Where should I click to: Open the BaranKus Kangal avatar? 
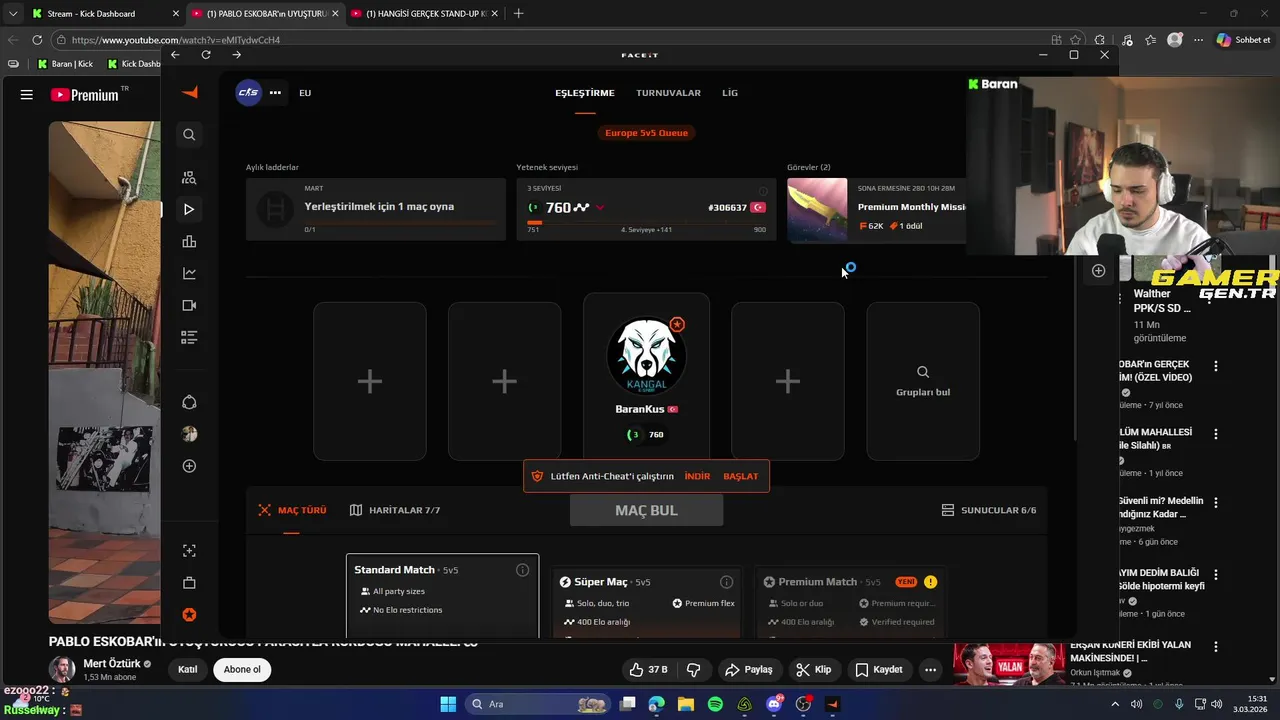click(x=646, y=357)
